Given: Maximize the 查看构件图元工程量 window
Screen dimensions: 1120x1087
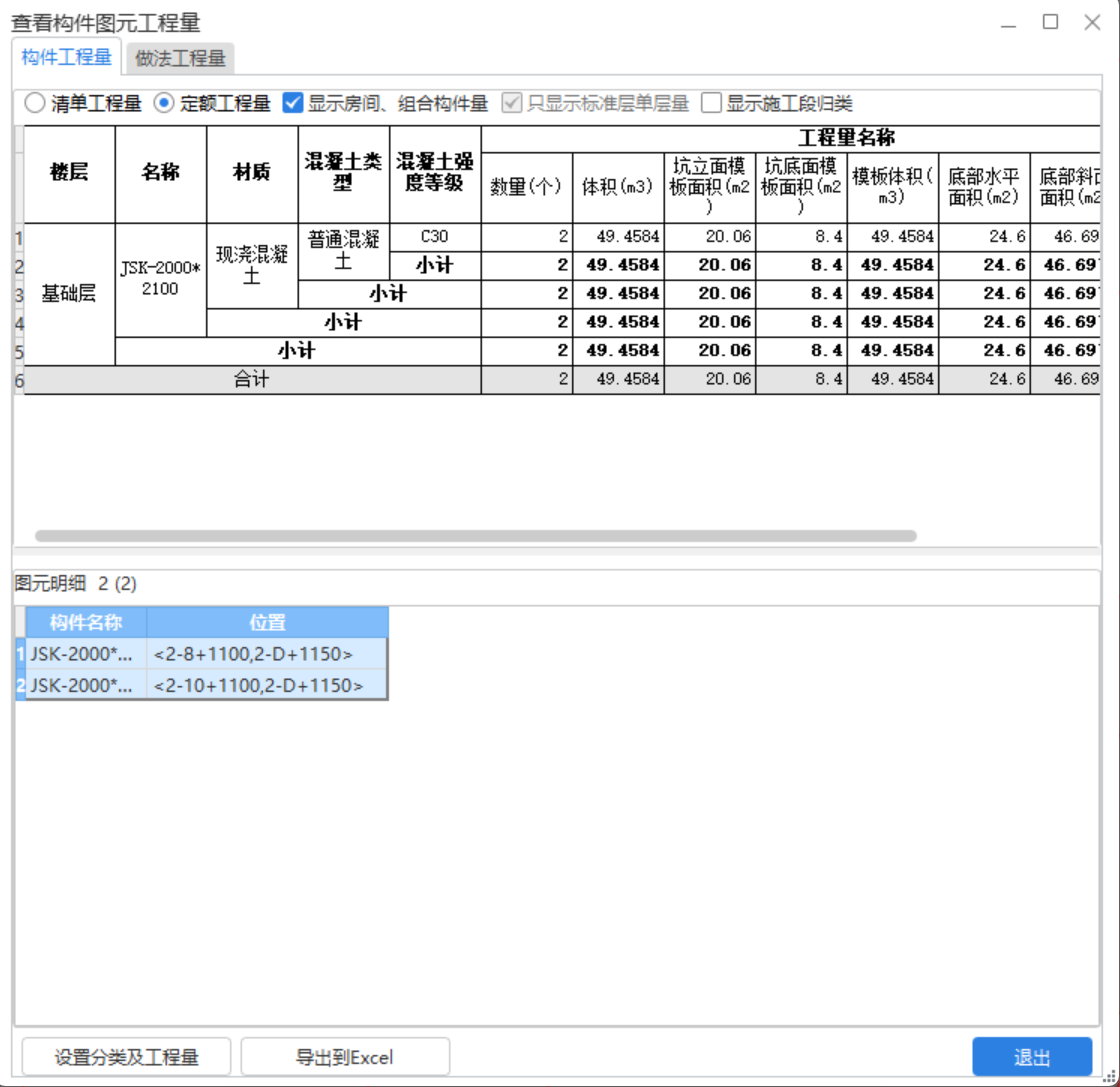Looking at the screenshot, I should (1050, 22).
